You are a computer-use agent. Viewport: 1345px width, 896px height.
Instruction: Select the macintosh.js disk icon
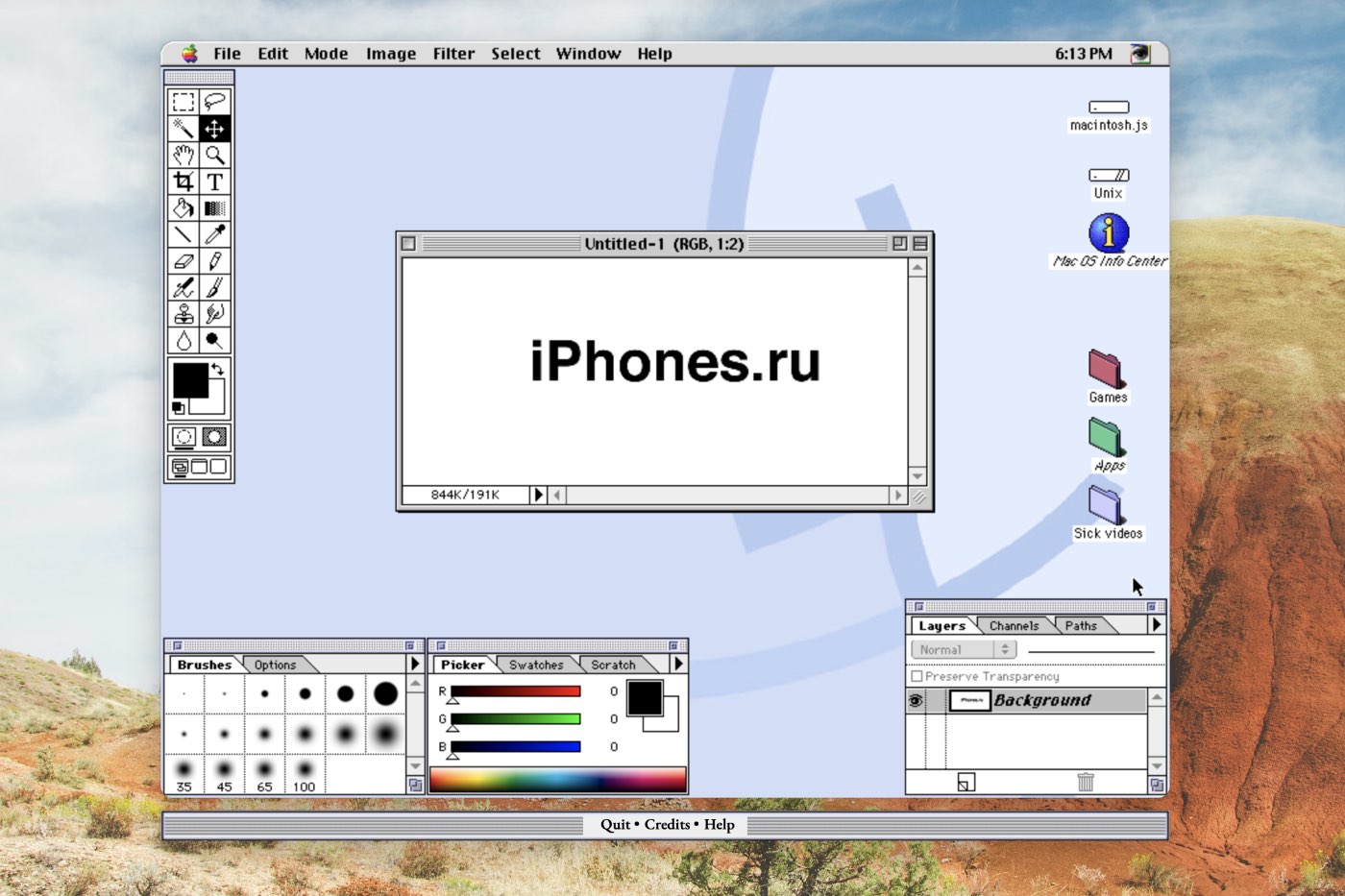(1109, 107)
